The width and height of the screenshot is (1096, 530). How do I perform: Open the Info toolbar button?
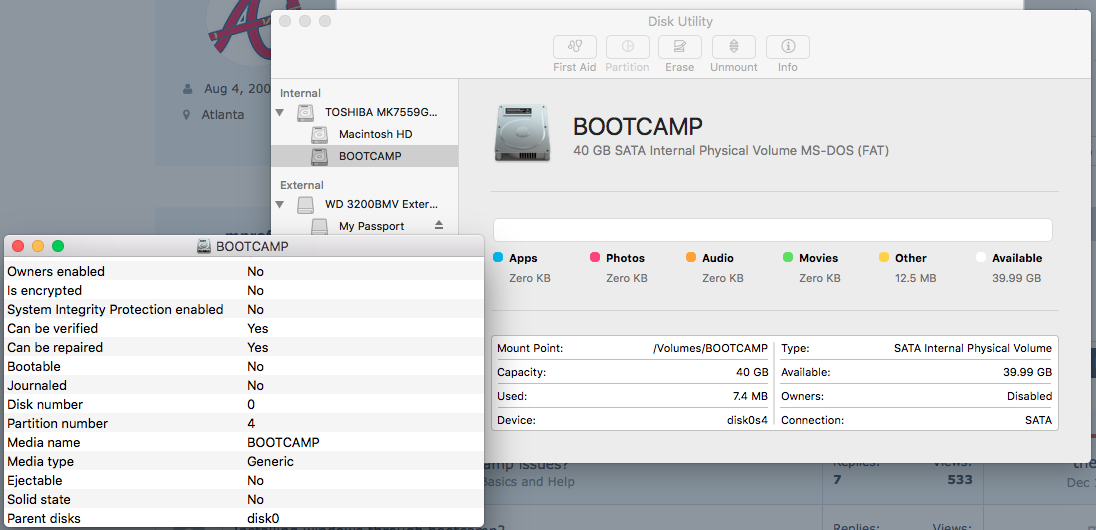point(788,47)
